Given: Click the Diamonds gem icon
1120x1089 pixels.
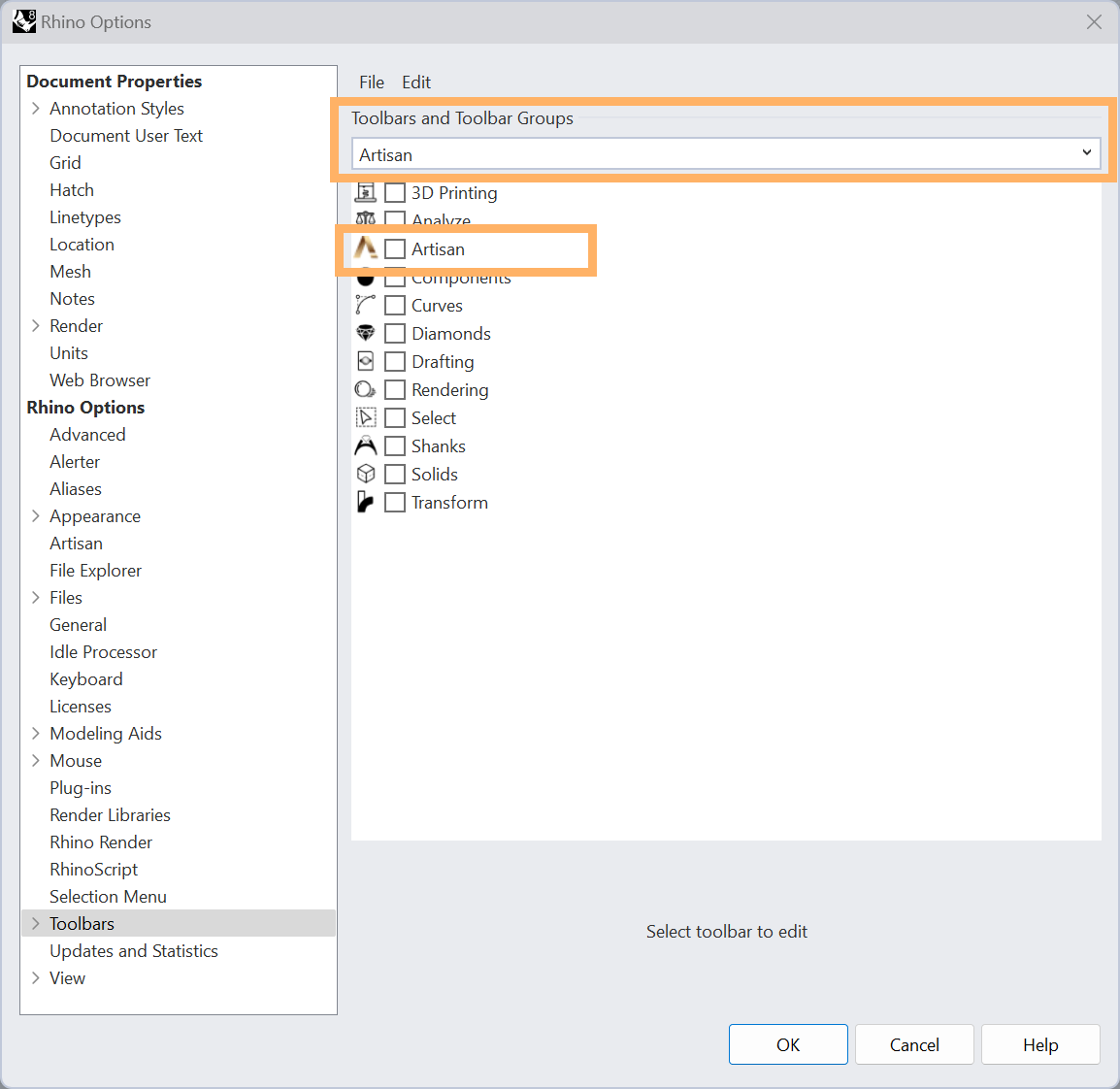Looking at the screenshot, I should [365, 333].
